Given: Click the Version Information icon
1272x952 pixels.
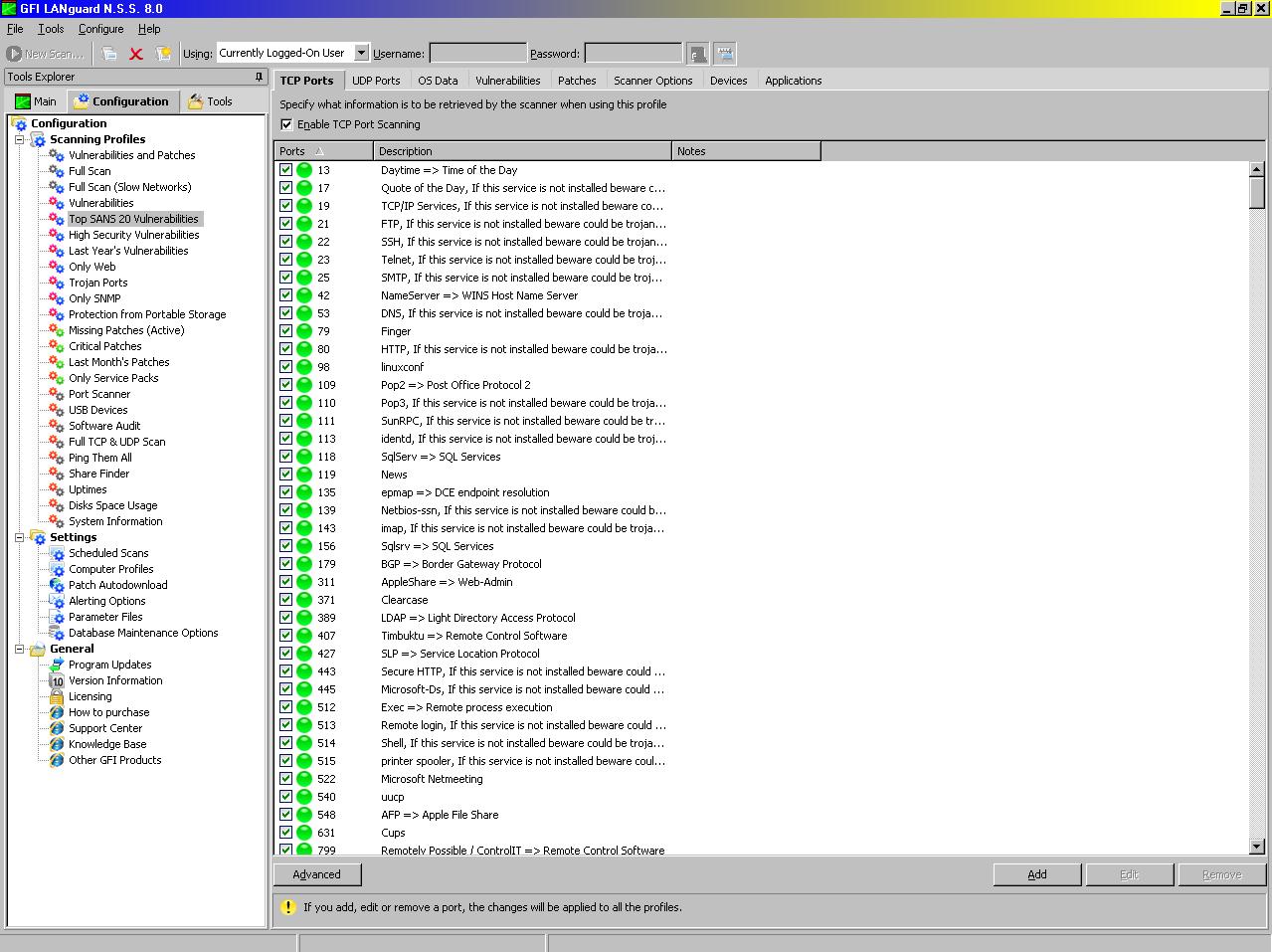Looking at the screenshot, I should click(57, 680).
